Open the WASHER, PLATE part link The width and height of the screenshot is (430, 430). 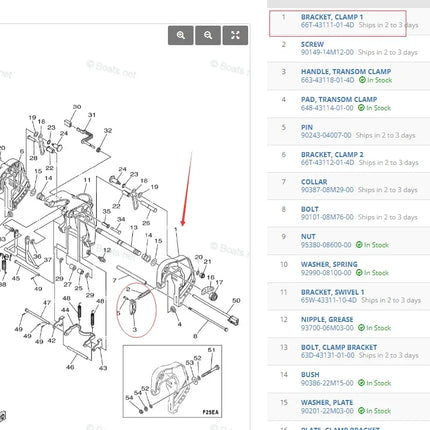pos(327,402)
